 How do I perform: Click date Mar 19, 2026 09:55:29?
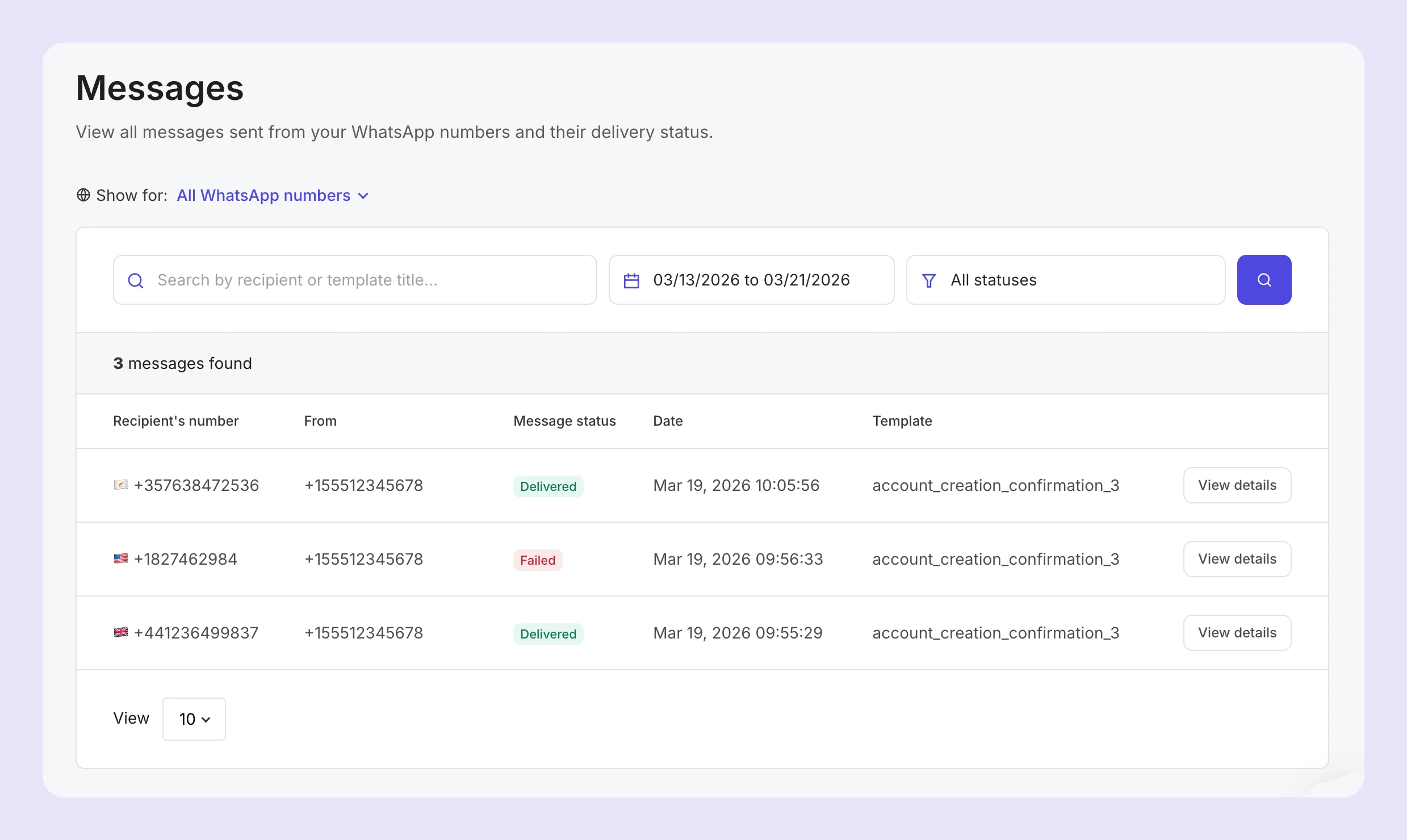coord(738,633)
